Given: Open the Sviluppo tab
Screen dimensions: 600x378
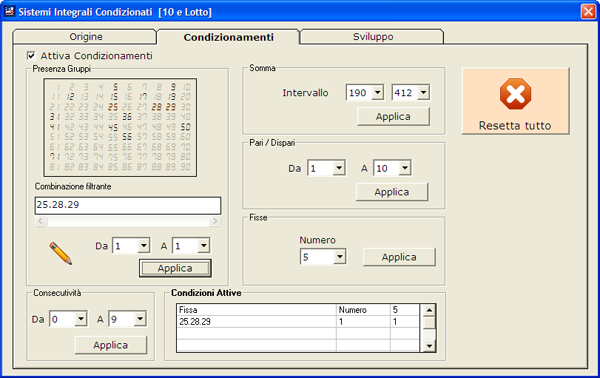Looking at the screenshot, I should coord(372,37).
